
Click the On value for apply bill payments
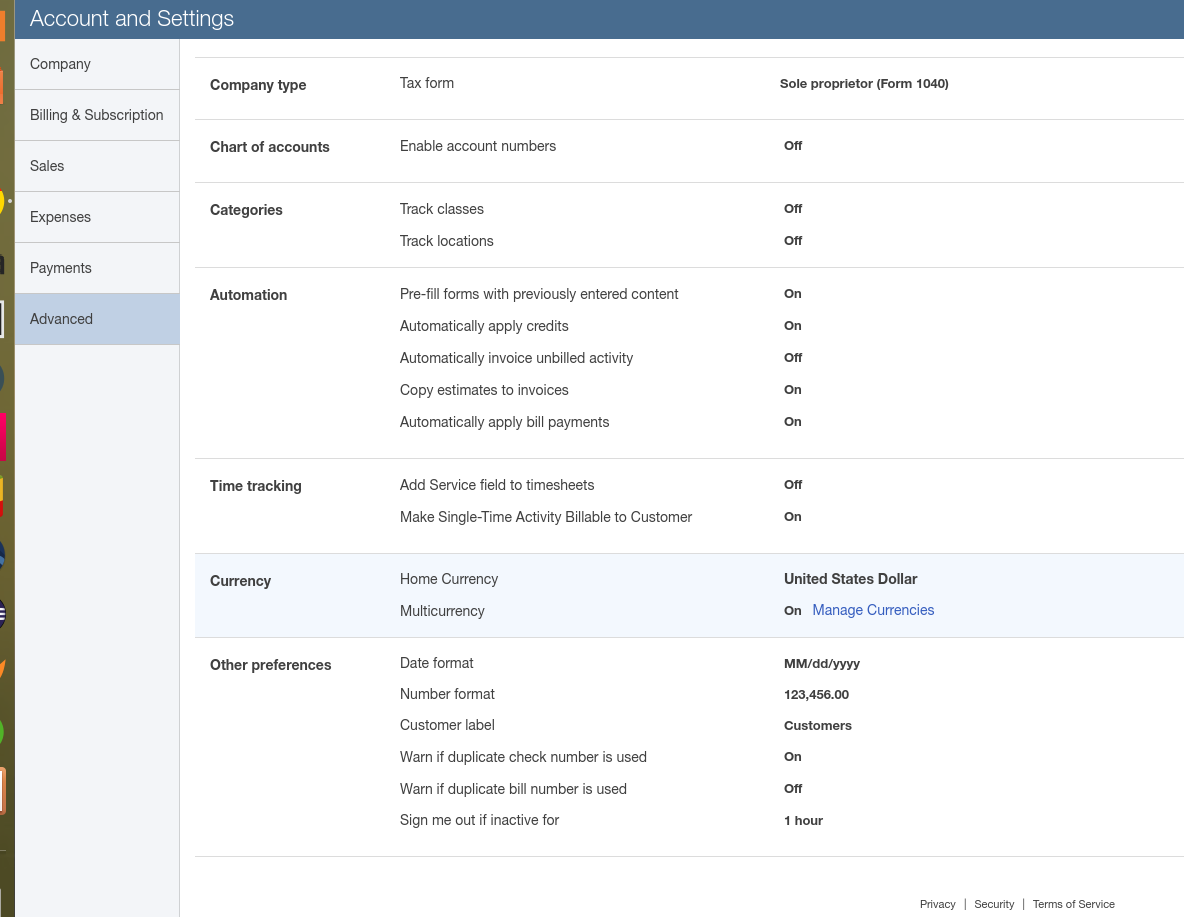click(792, 421)
